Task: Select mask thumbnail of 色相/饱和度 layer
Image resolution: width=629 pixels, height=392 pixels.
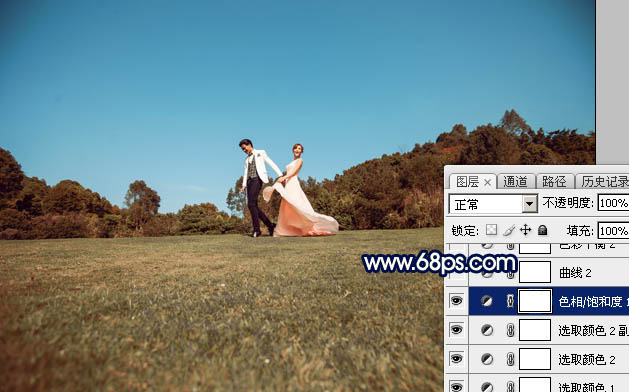Action: coord(535,301)
